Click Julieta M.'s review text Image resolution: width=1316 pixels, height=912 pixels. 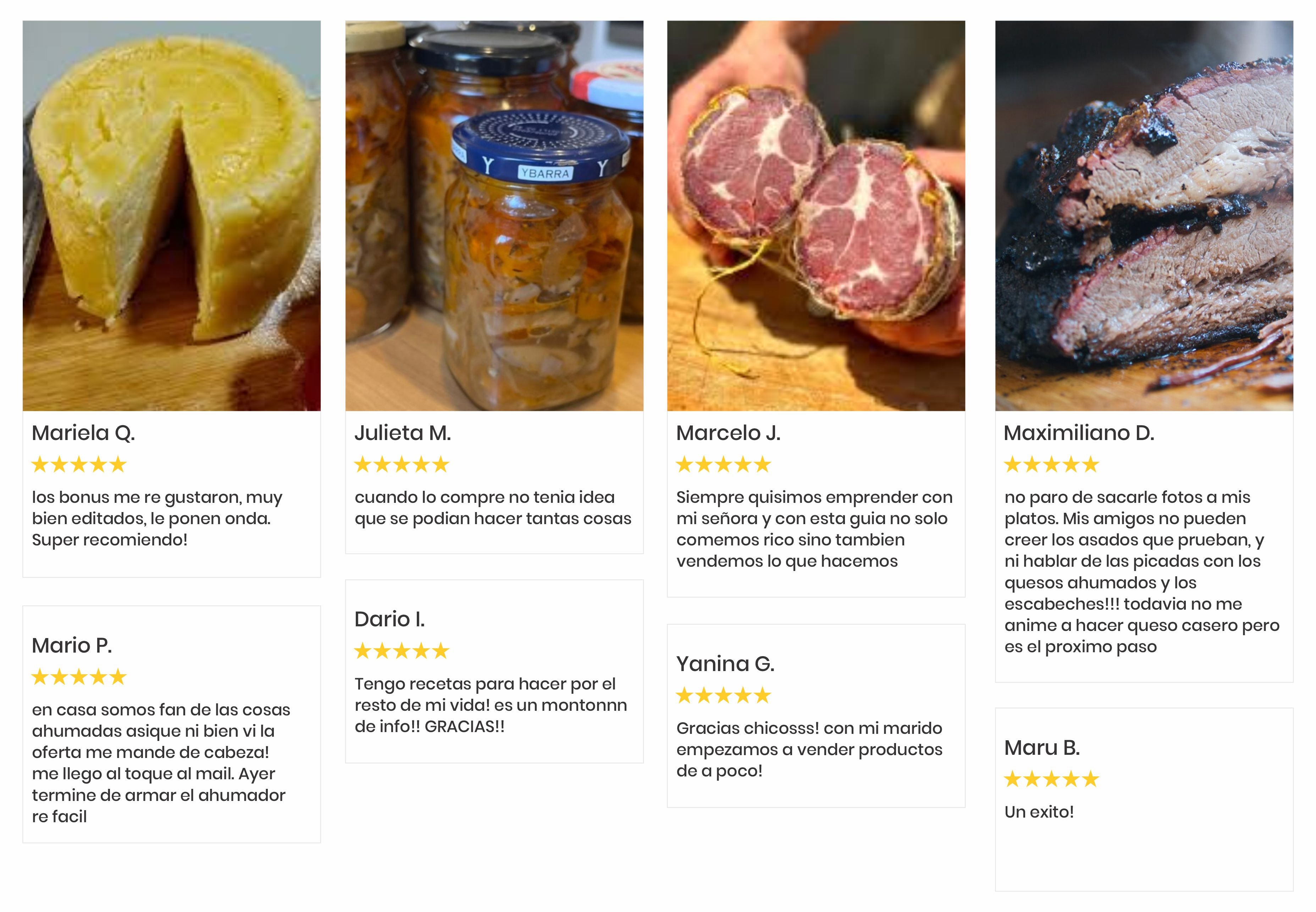(493, 508)
